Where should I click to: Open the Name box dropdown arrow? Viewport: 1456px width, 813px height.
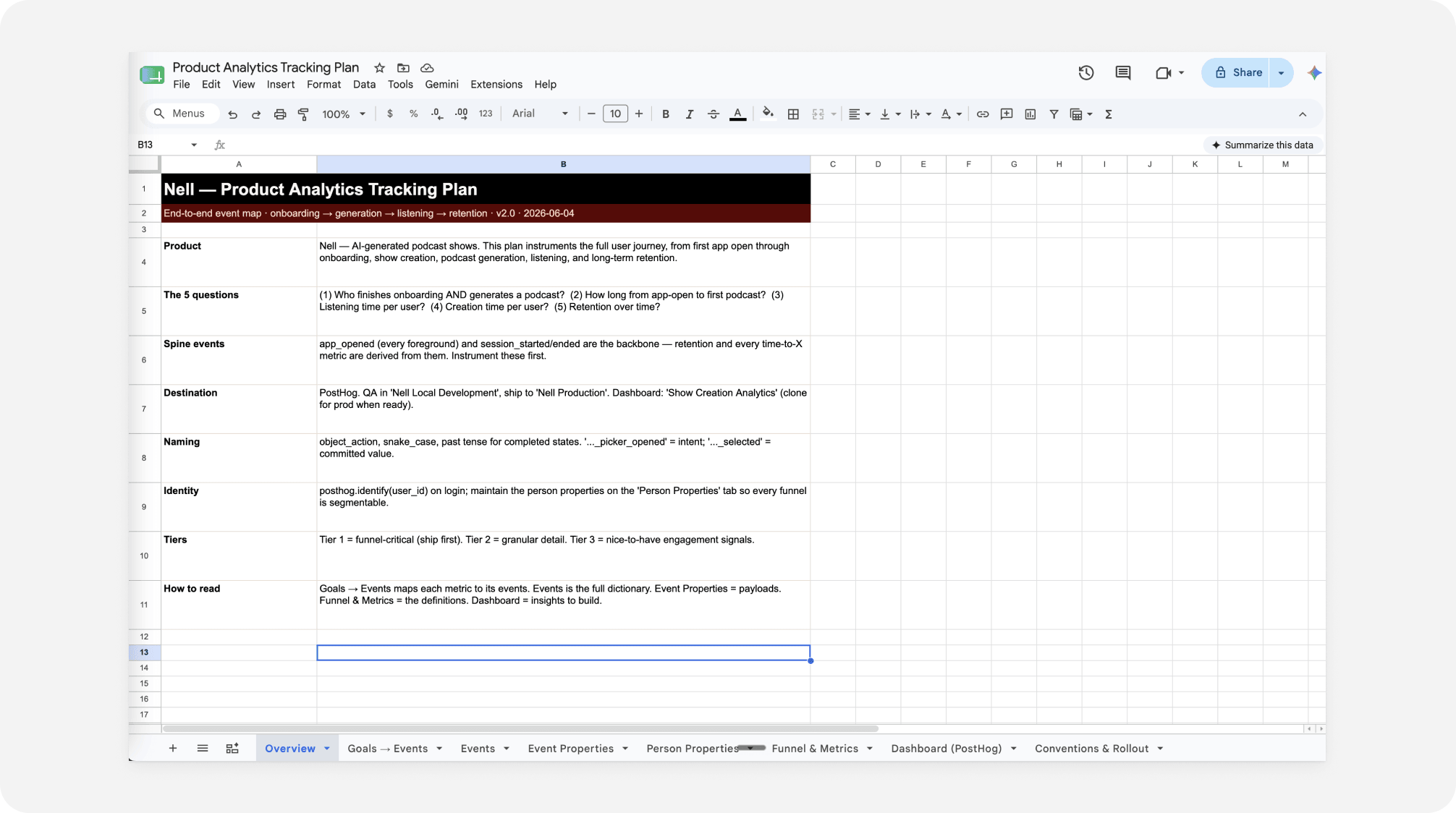[194, 145]
